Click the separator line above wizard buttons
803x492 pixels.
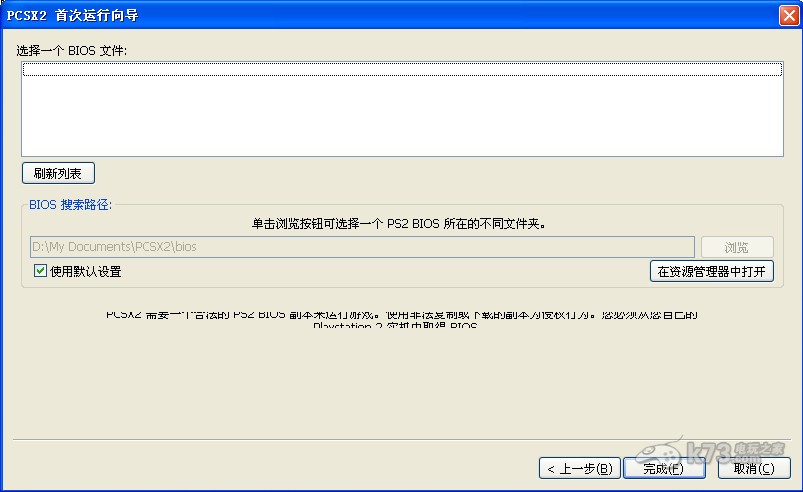click(400, 440)
